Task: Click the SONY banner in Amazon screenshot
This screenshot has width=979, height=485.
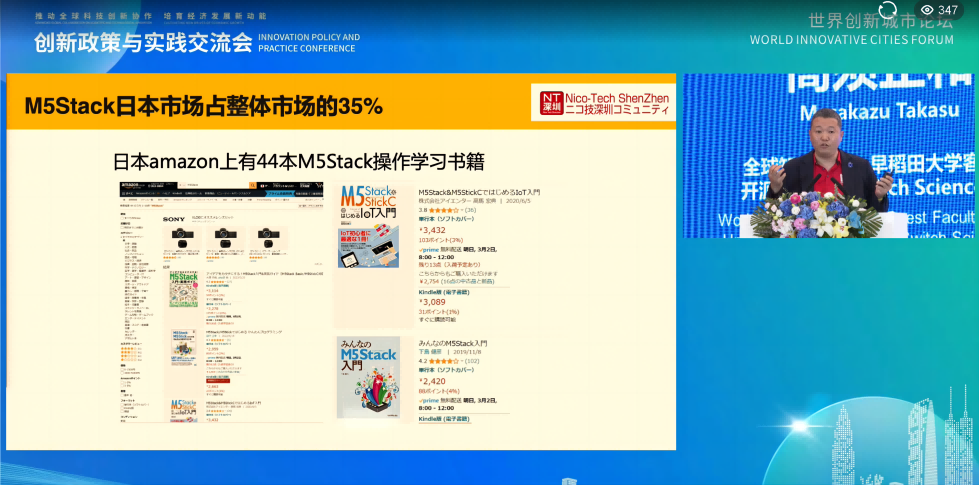Action: coord(174,219)
